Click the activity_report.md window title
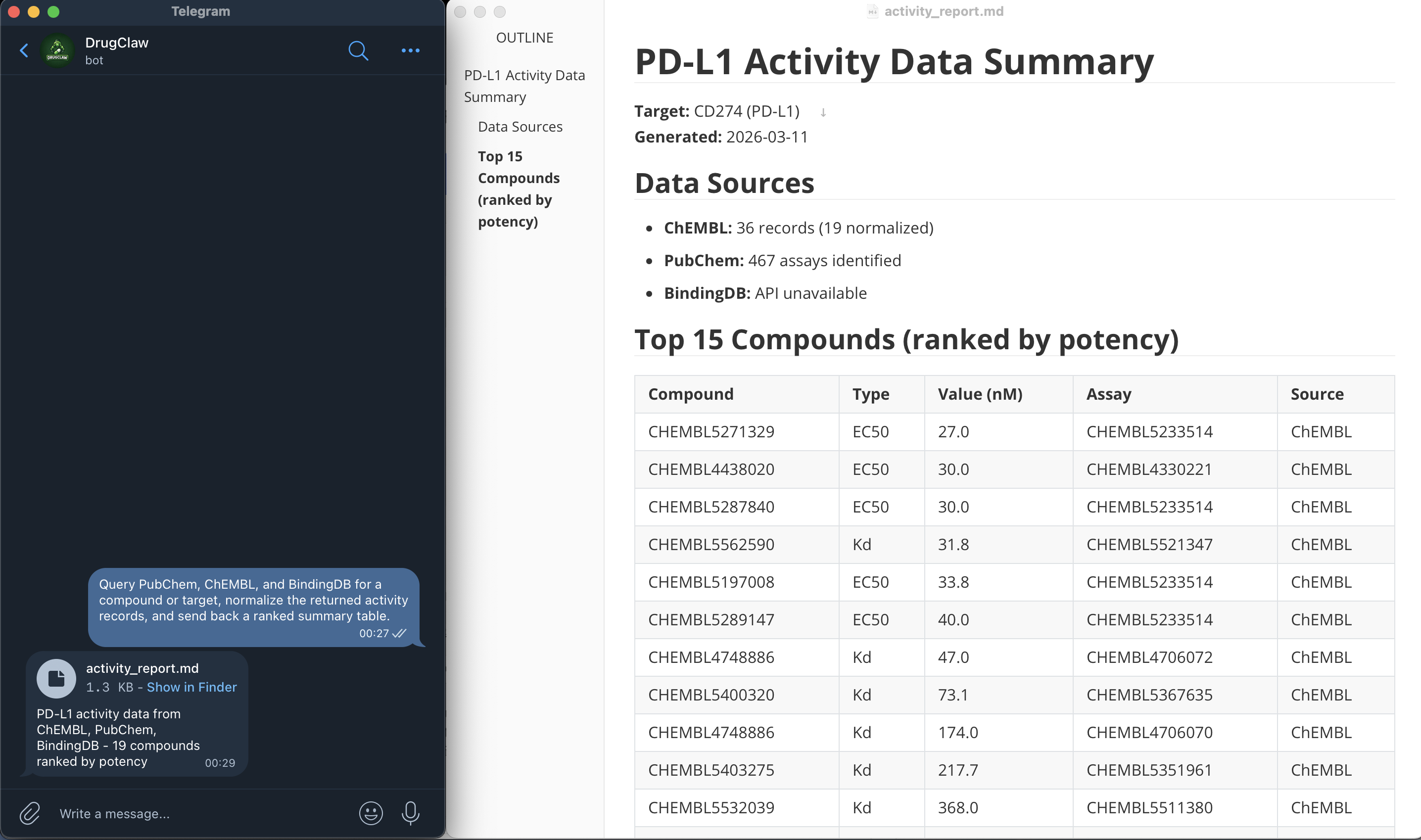Screen dimensions: 1421x840 point(944,11)
